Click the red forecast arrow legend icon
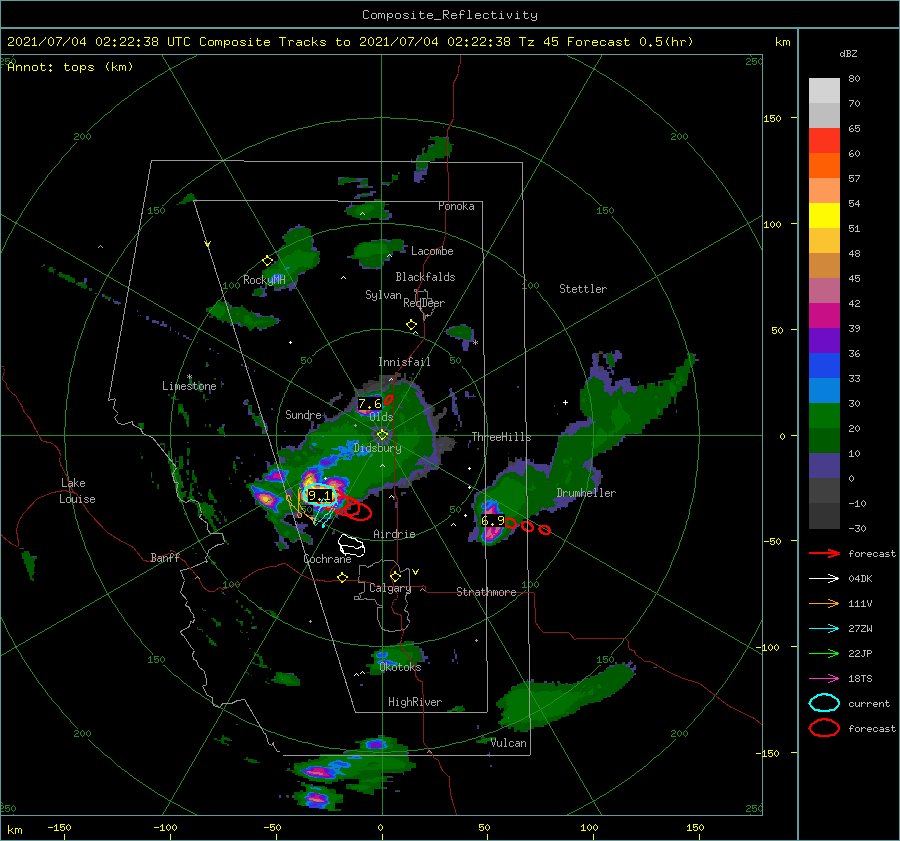The image size is (900, 841). point(824,553)
